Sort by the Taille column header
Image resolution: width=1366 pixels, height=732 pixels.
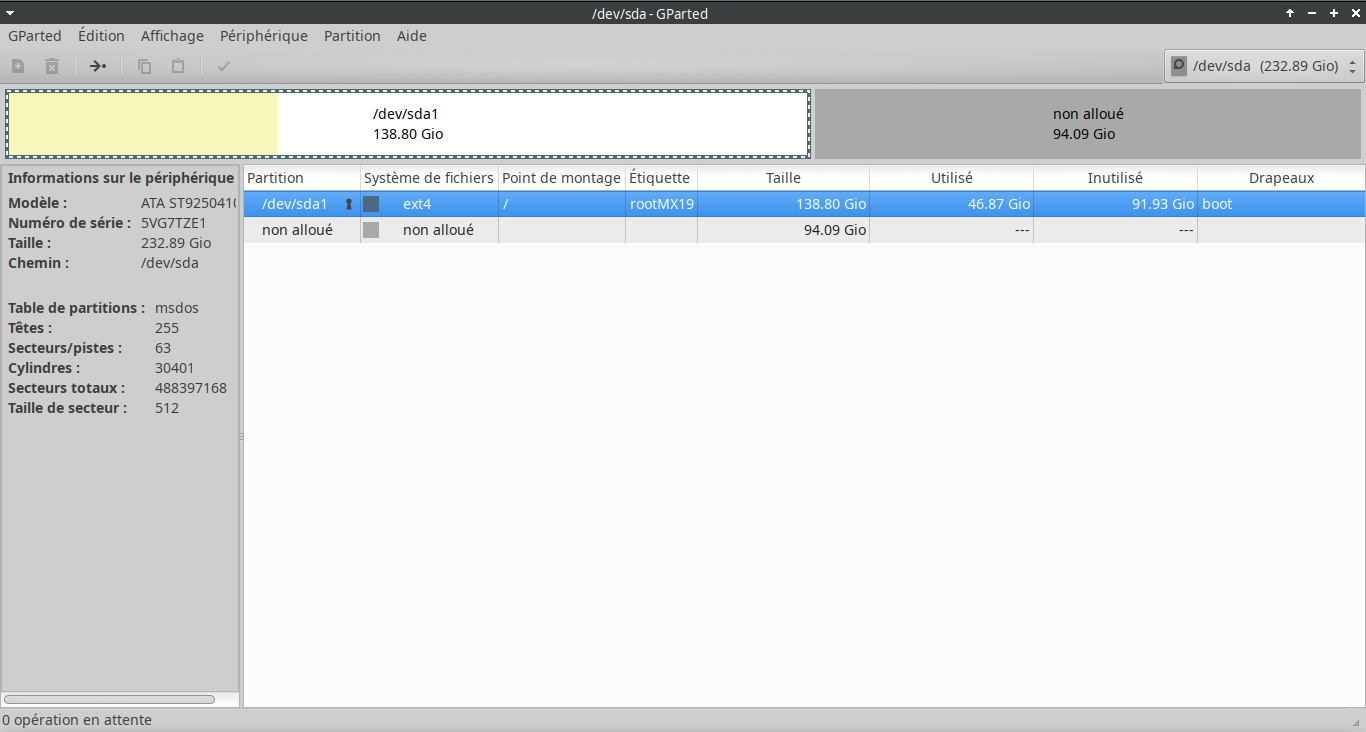(783, 178)
